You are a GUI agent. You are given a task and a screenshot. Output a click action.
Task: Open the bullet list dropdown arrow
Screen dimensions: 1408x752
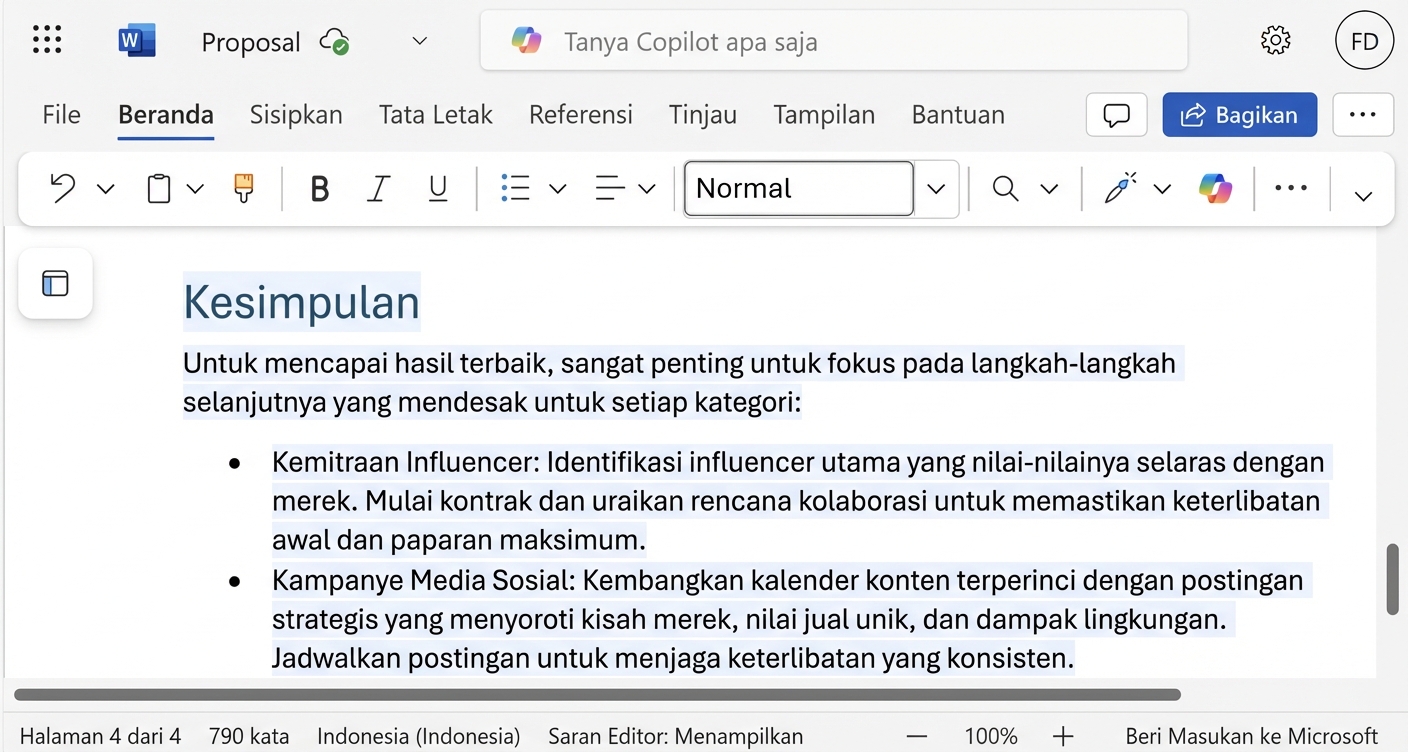tap(557, 188)
